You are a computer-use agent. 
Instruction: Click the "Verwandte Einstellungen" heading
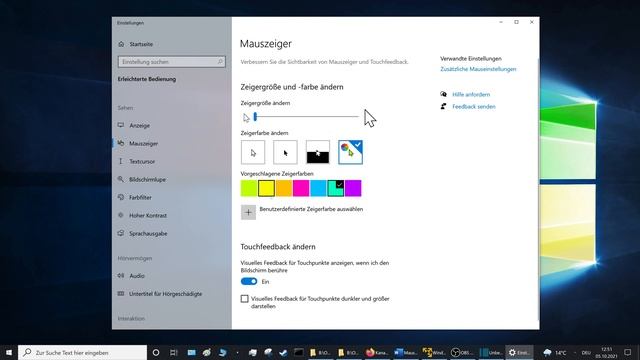click(x=471, y=59)
